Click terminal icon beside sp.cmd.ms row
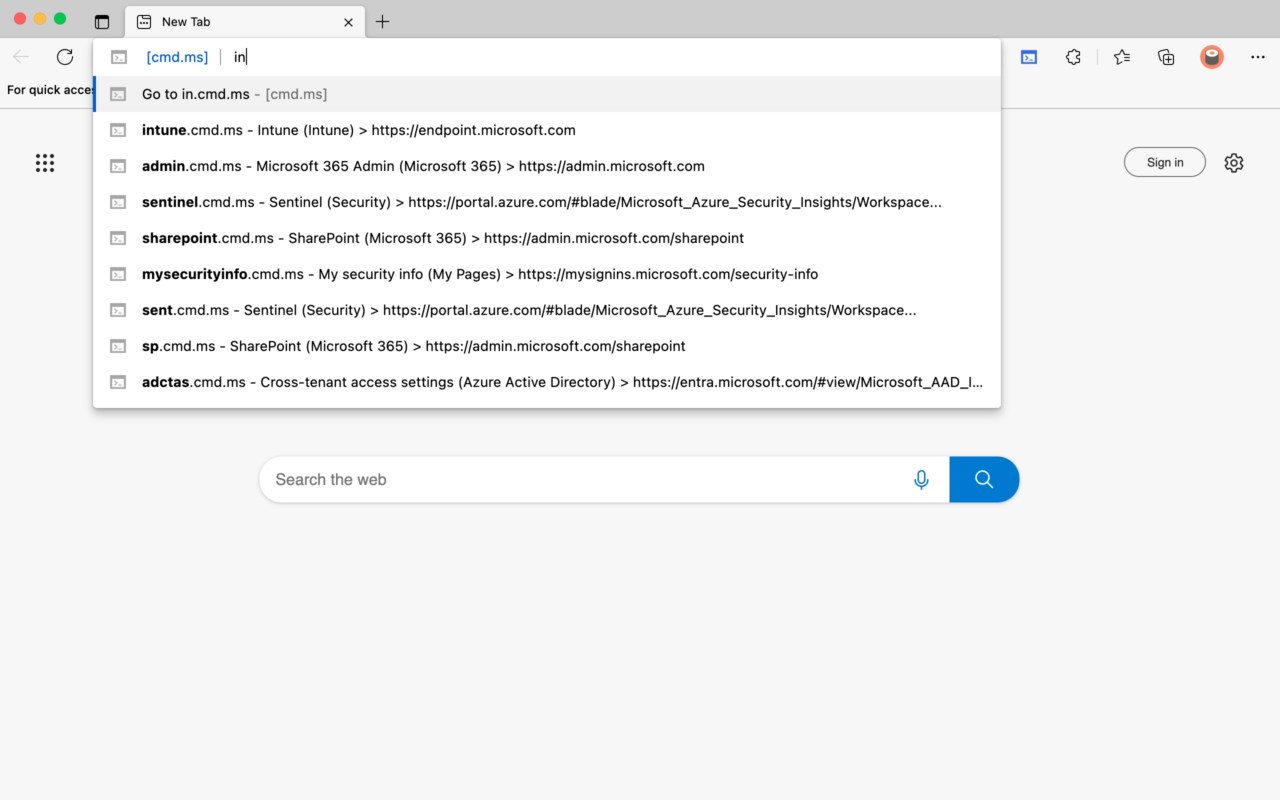Viewport: 1280px width, 800px height. click(118, 346)
